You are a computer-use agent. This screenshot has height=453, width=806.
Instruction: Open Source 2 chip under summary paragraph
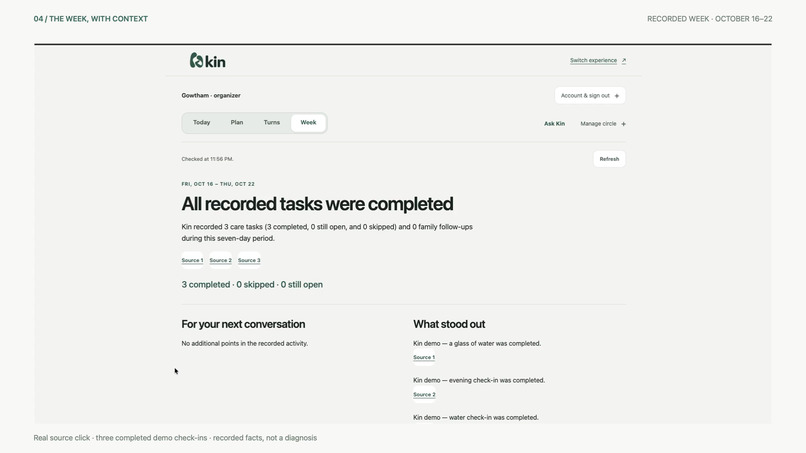click(221, 260)
